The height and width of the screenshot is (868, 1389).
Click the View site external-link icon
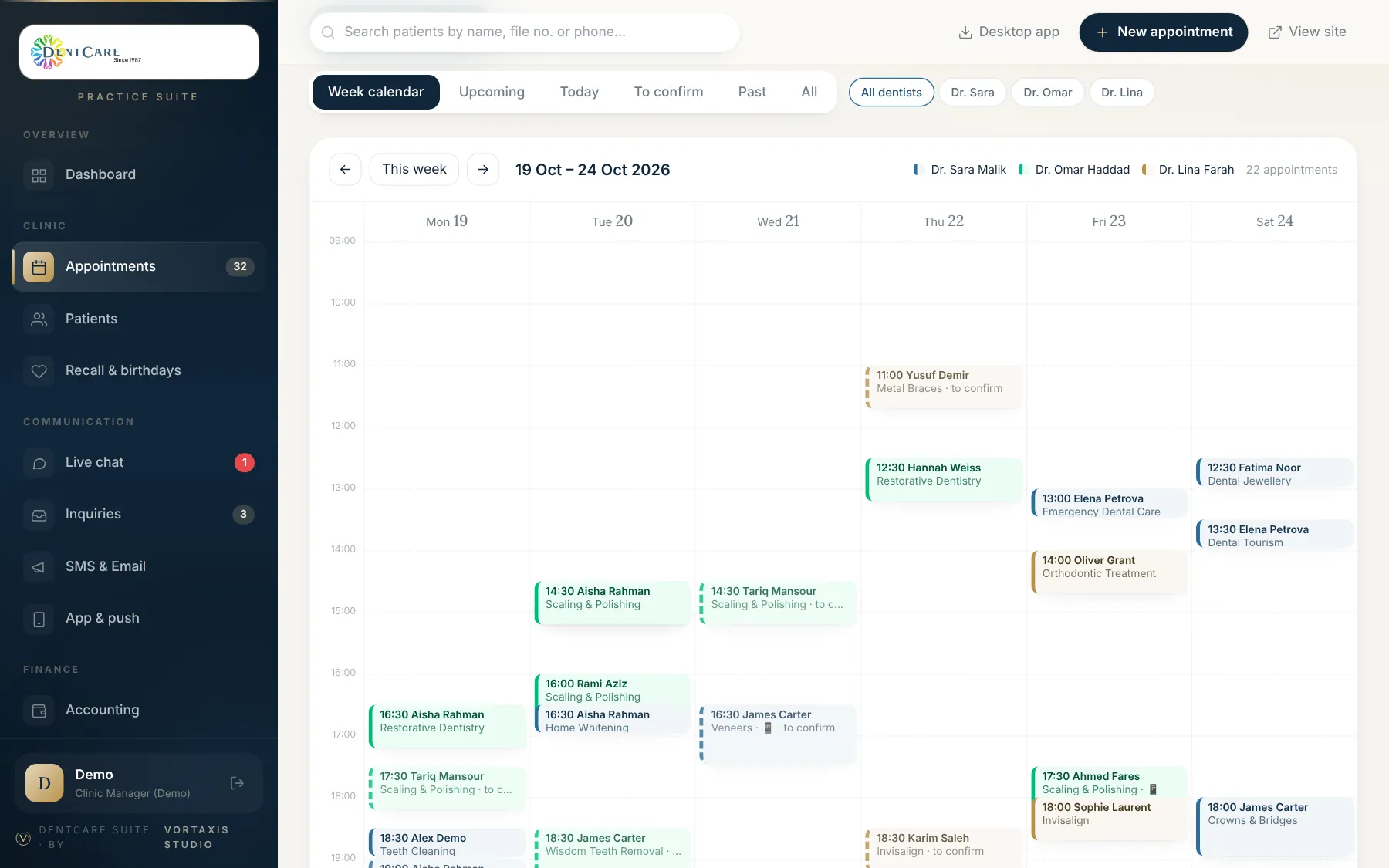(x=1275, y=32)
